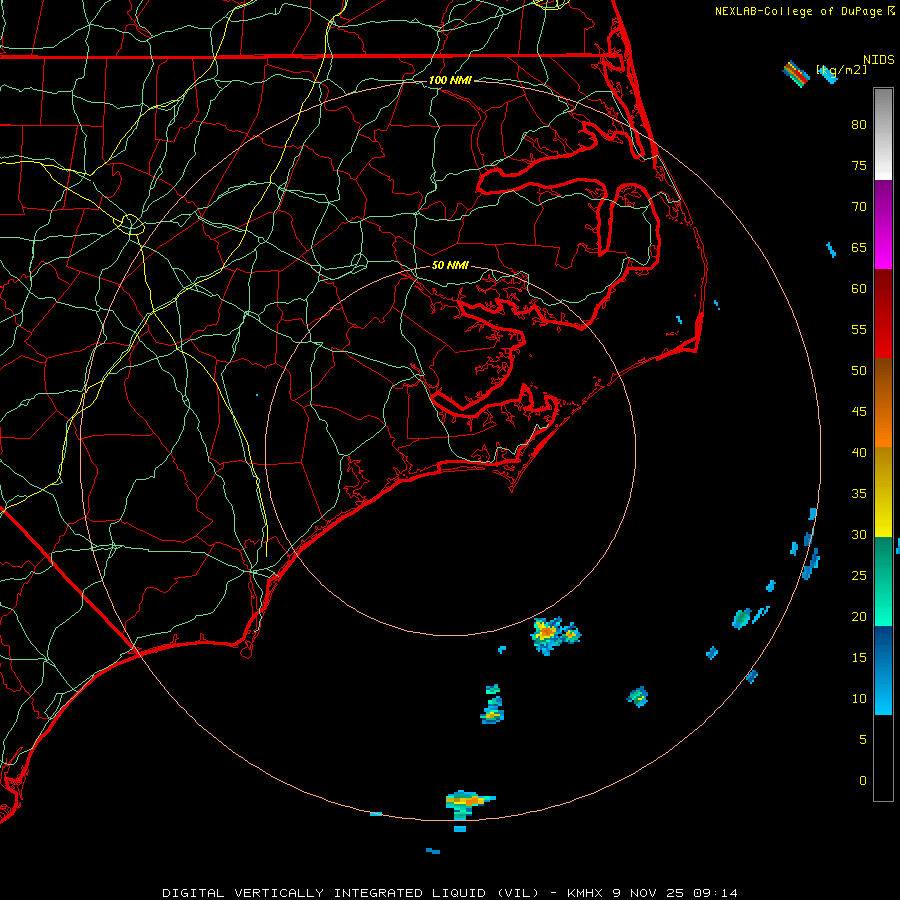Screen dimensions: 900x900
Task: Click the NEXLAB-College of DuPage label
Action: click(798, 11)
